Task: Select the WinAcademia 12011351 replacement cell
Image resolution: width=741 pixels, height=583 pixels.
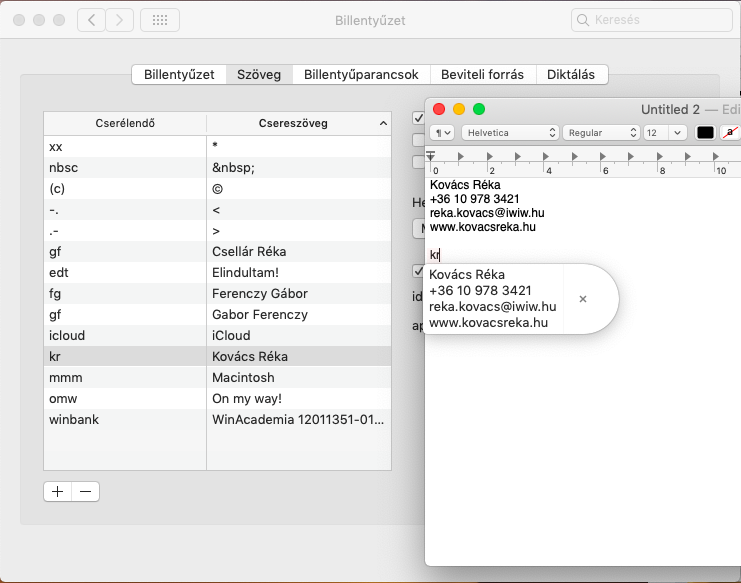Action: click(x=299, y=420)
